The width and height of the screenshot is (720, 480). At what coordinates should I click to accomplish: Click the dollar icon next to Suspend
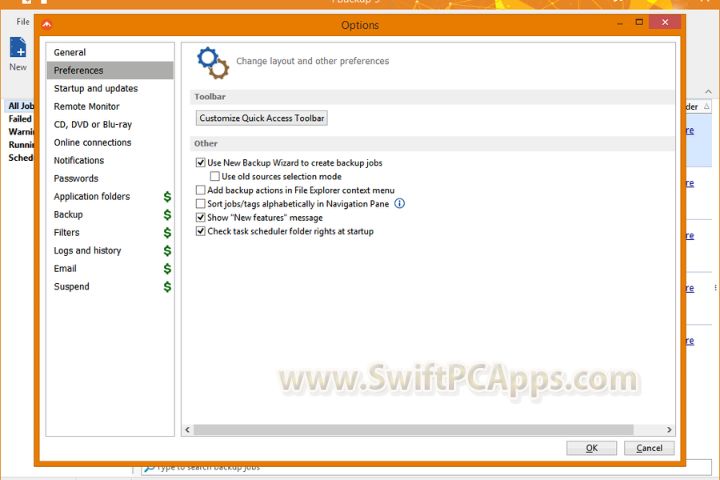tap(168, 287)
